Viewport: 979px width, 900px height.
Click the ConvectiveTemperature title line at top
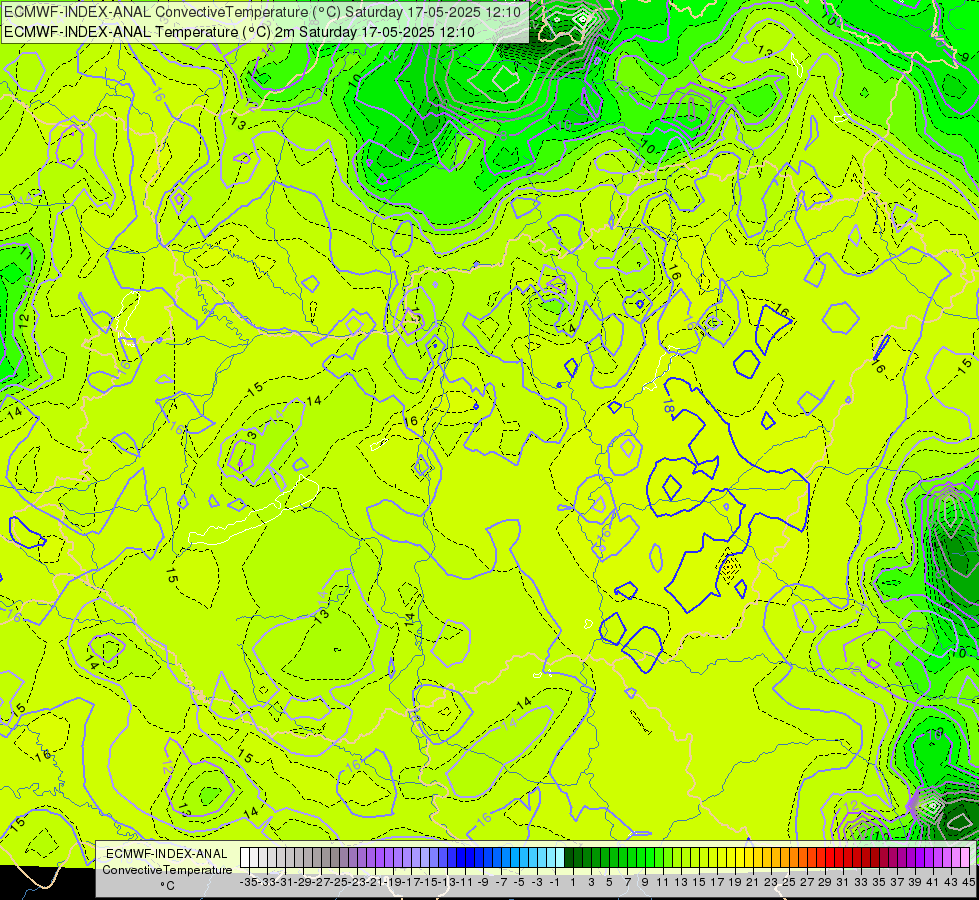coord(262,12)
